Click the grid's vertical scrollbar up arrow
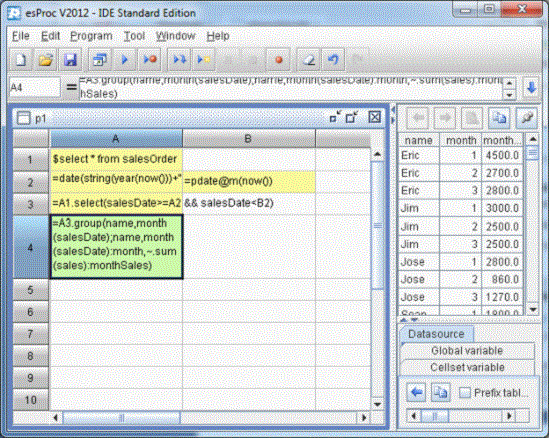 [x=377, y=154]
